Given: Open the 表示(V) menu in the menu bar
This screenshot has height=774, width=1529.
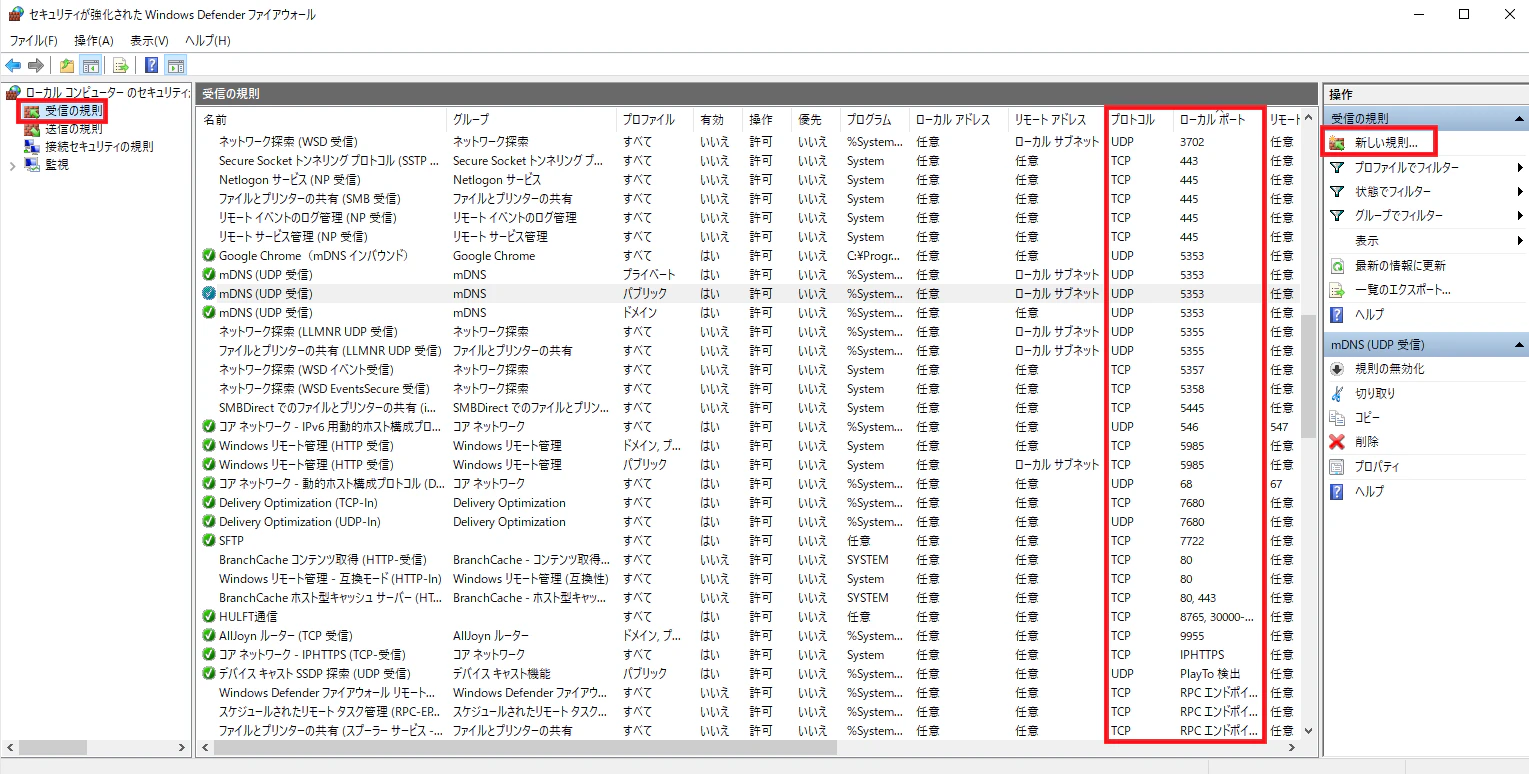Looking at the screenshot, I should tap(149, 41).
